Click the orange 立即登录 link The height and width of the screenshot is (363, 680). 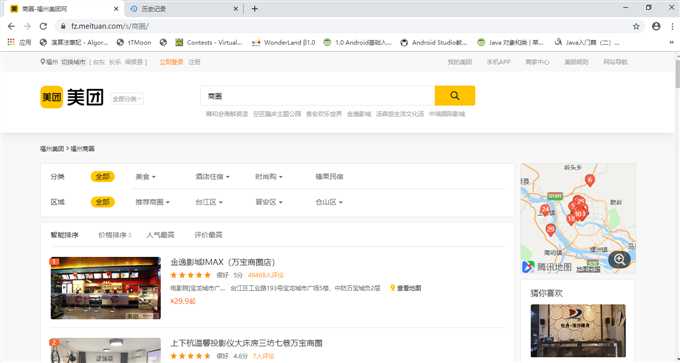point(171,62)
